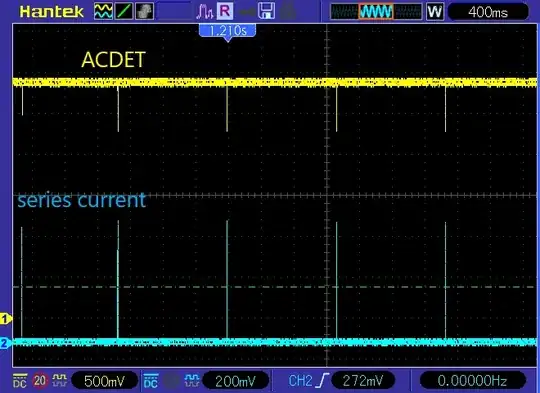Image resolution: width=540 pixels, height=393 pixels.
Task: Click the 1.210s trigger position marker
Action: (x=227, y=32)
